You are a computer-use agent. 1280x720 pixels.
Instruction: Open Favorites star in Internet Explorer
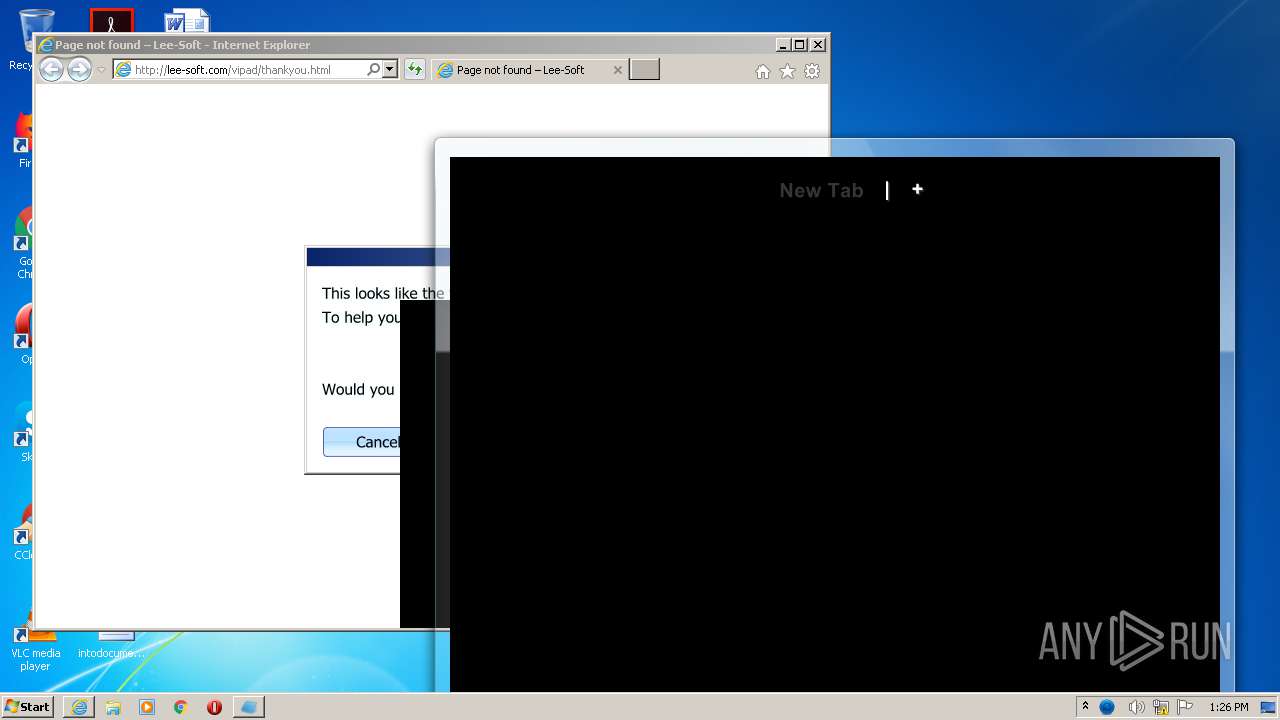tap(787, 71)
